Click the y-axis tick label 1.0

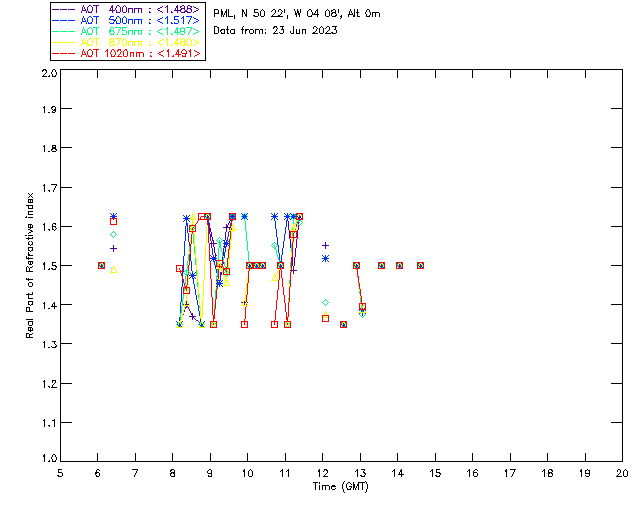pos(49,458)
